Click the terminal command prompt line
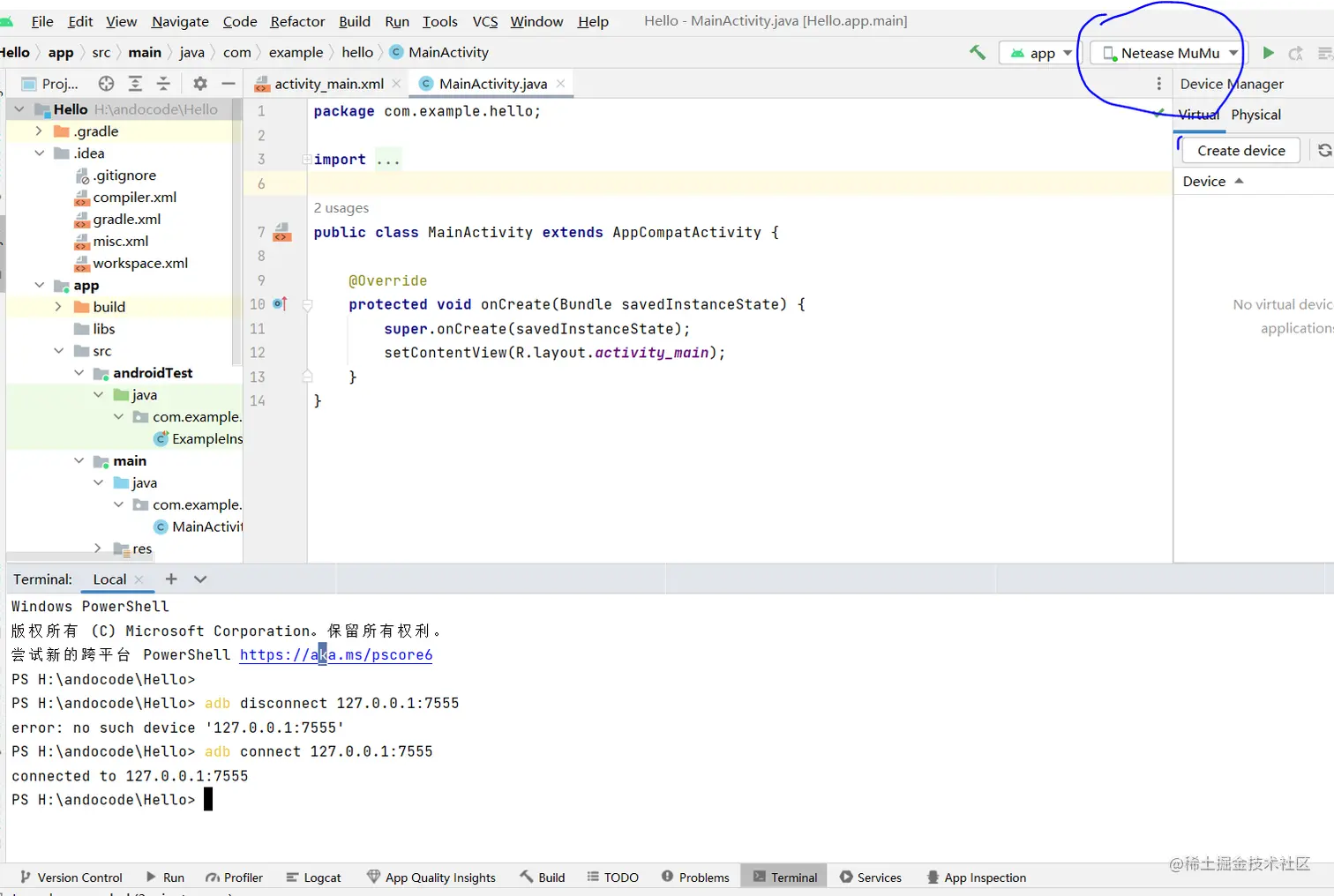This screenshot has height=896, width=1334. tap(112, 800)
